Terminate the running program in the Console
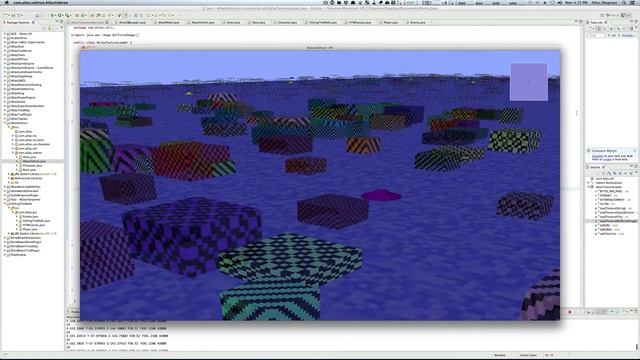The height and width of the screenshot is (360, 640). [570, 312]
